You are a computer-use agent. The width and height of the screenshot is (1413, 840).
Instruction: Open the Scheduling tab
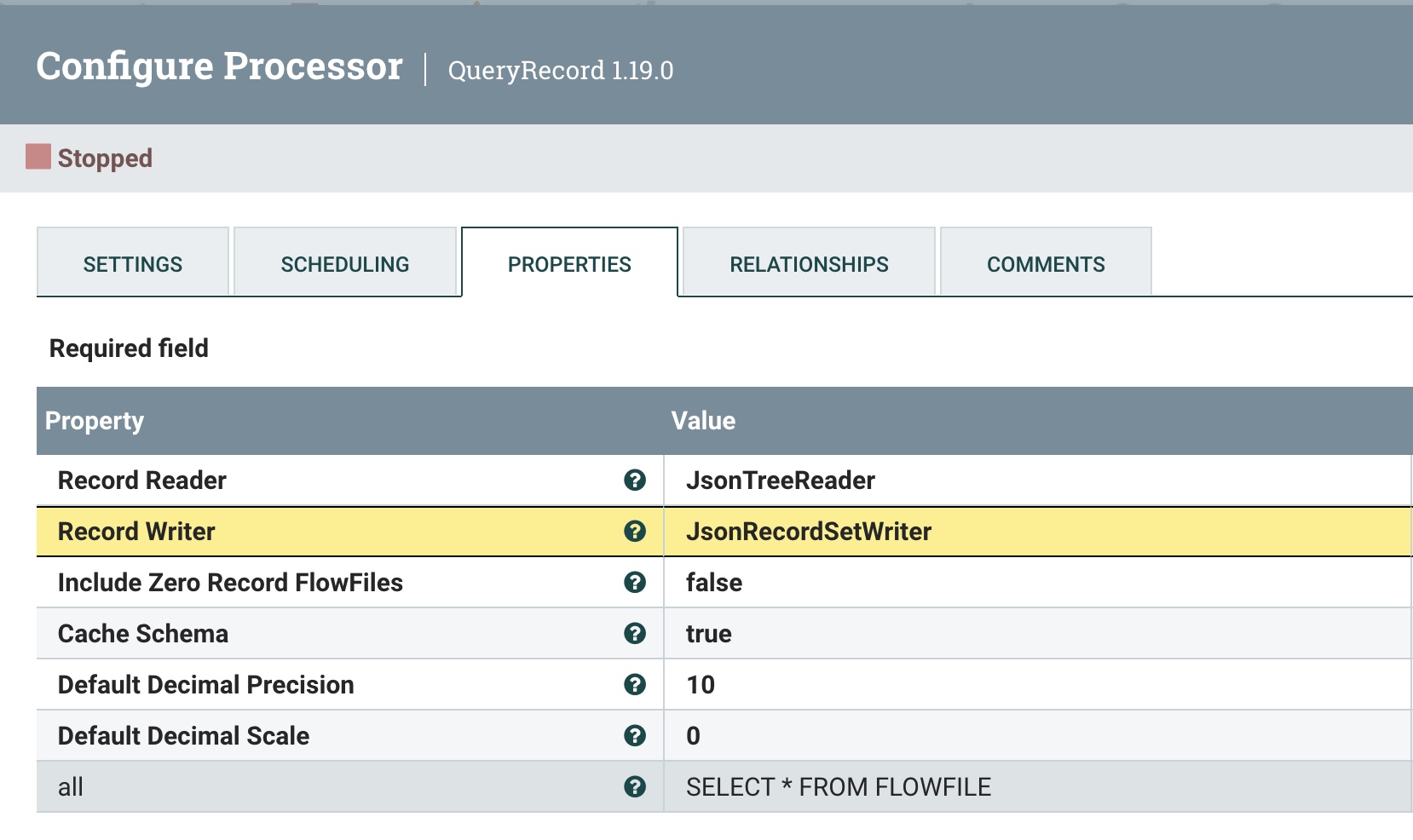(344, 262)
